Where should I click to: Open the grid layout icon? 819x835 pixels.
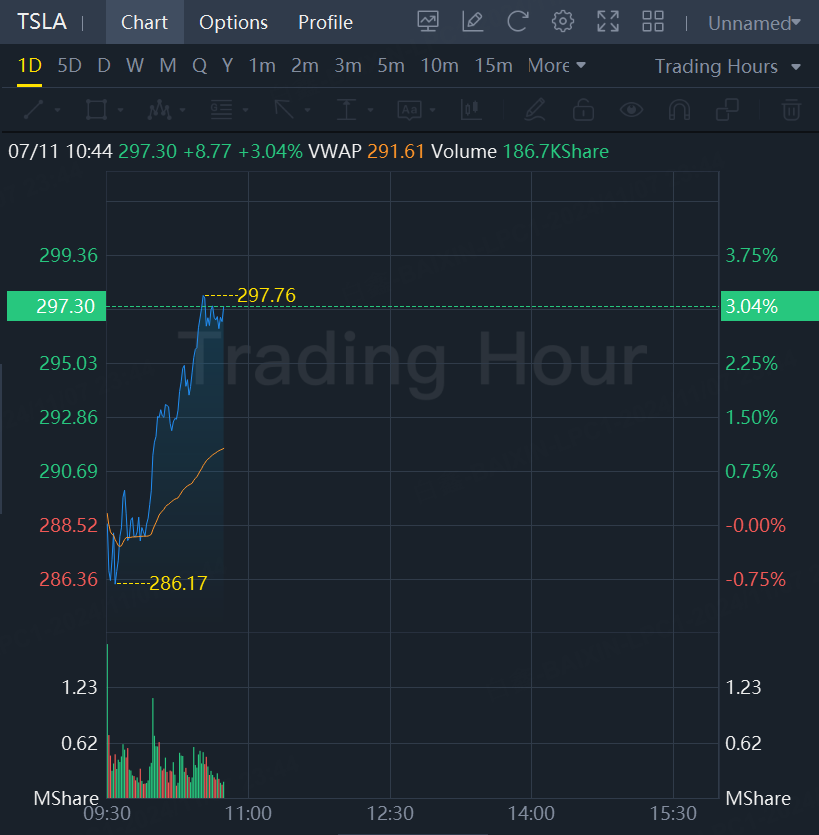pos(653,22)
